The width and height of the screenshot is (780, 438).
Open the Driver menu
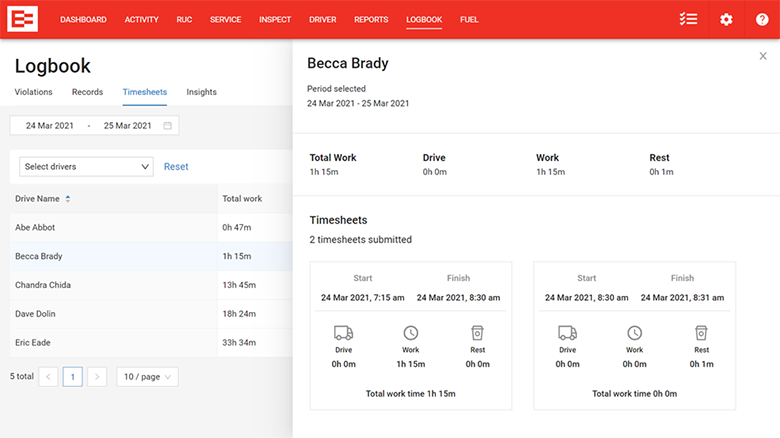click(323, 19)
